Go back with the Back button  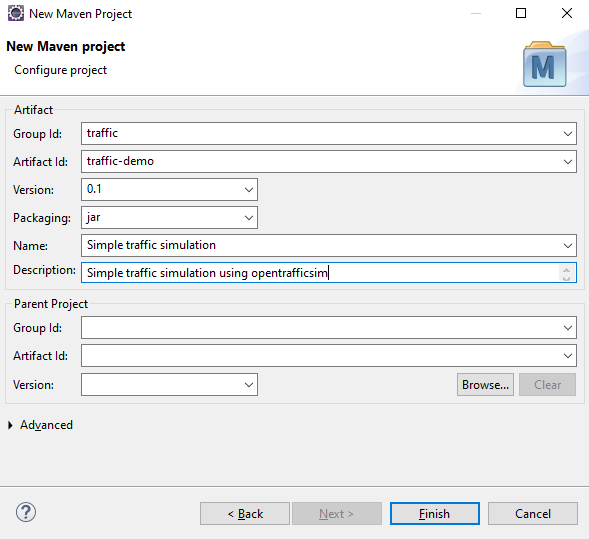(x=245, y=513)
